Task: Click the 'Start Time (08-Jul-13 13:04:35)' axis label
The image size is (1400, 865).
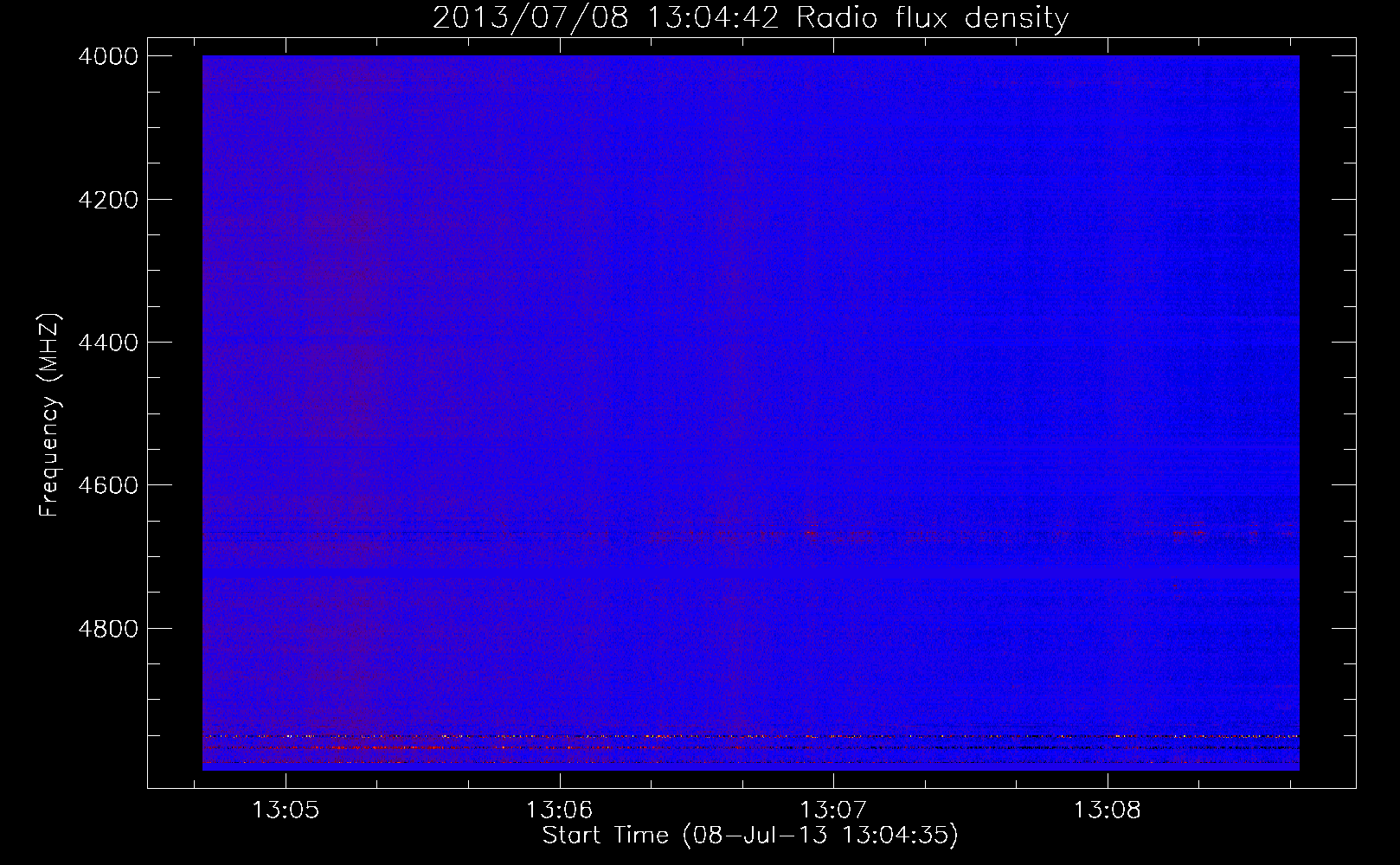Action: 750,836
